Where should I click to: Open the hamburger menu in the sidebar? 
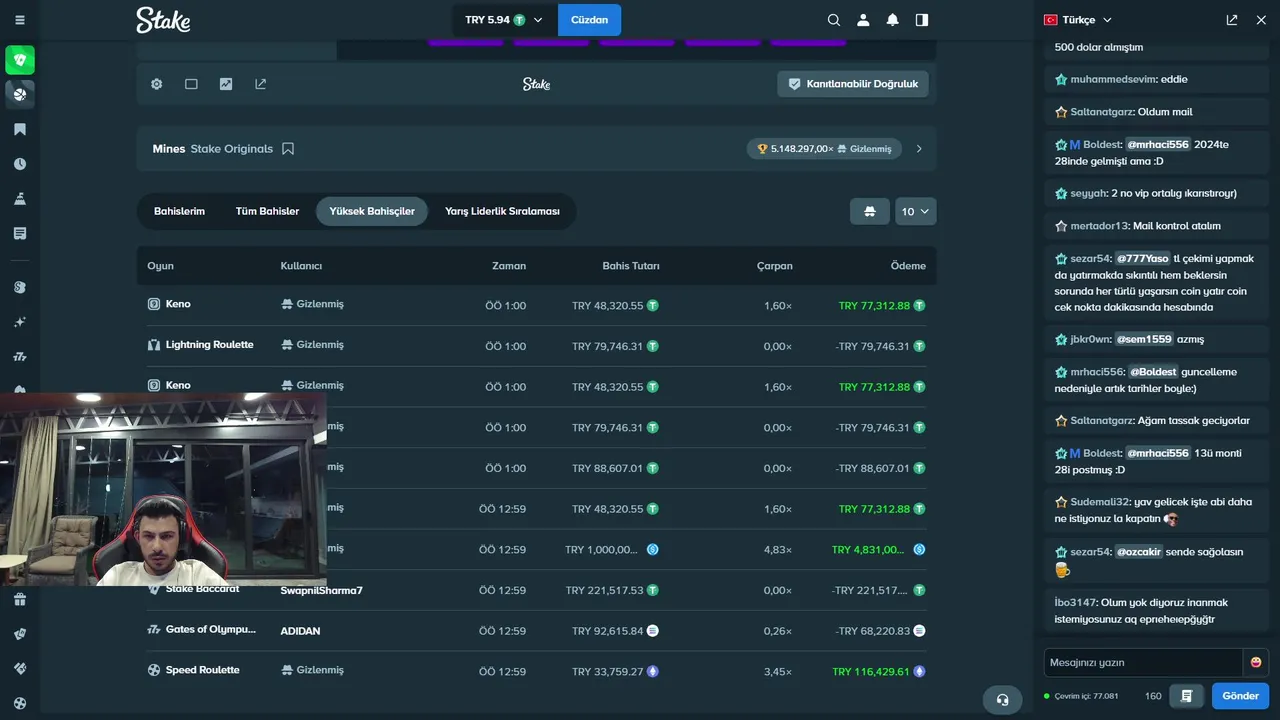click(x=20, y=20)
